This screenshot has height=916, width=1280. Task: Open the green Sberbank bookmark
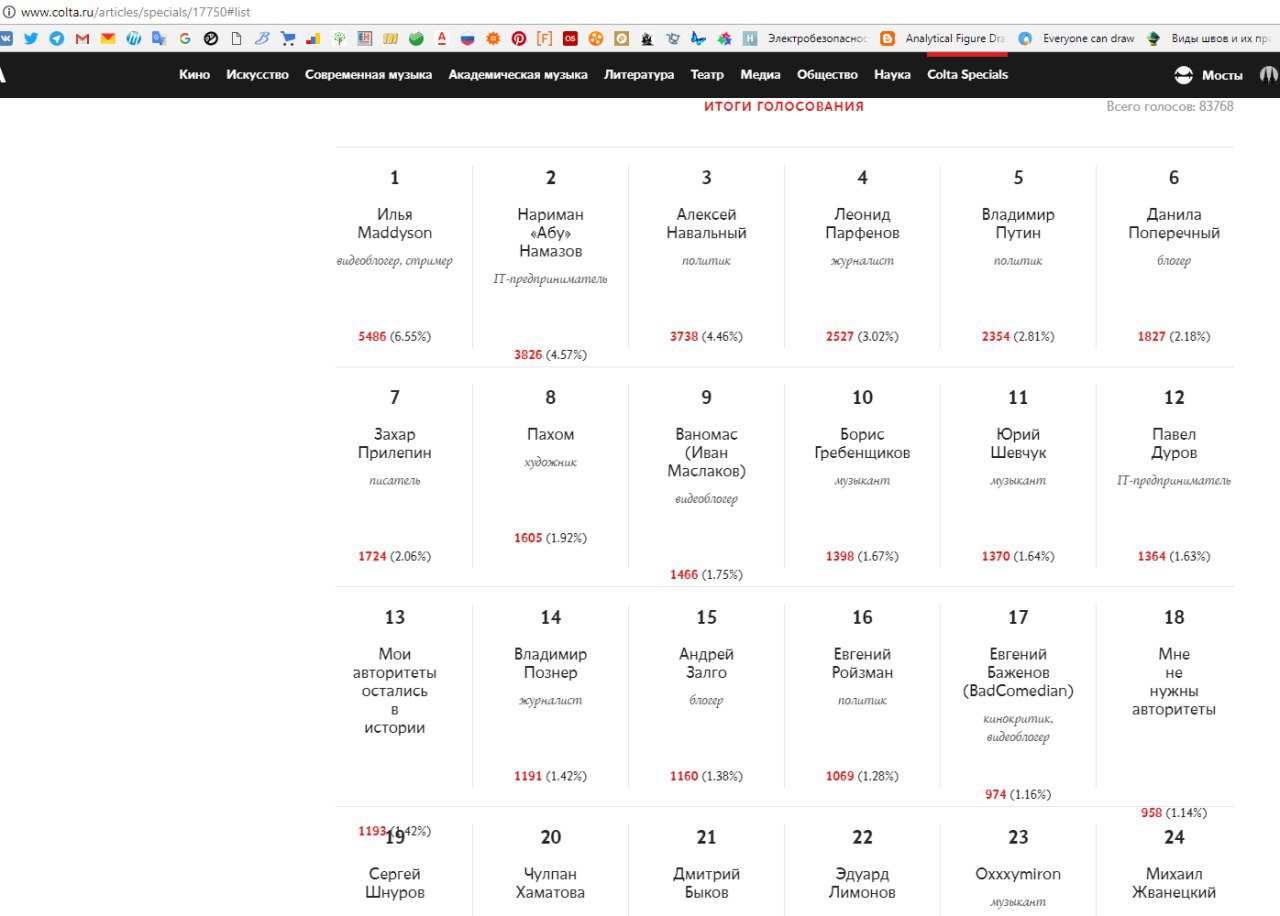point(416,39)
